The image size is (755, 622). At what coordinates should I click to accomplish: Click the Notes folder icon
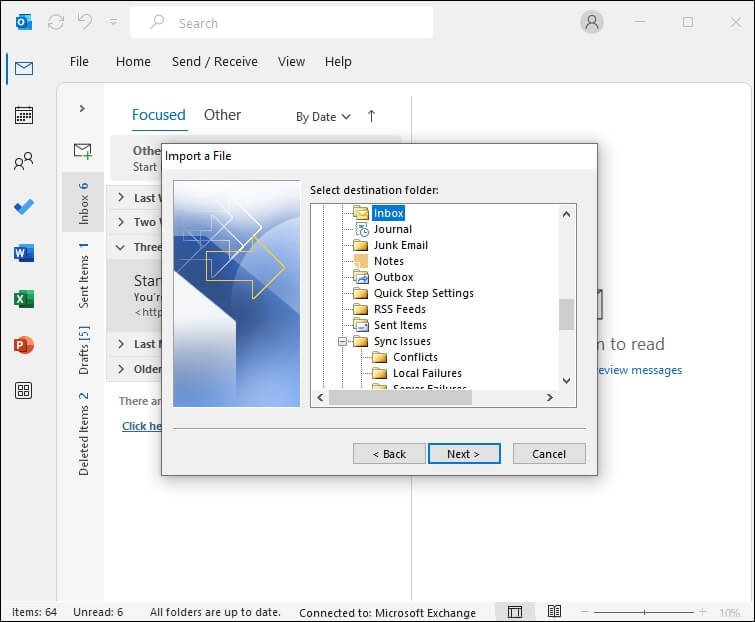361,261
